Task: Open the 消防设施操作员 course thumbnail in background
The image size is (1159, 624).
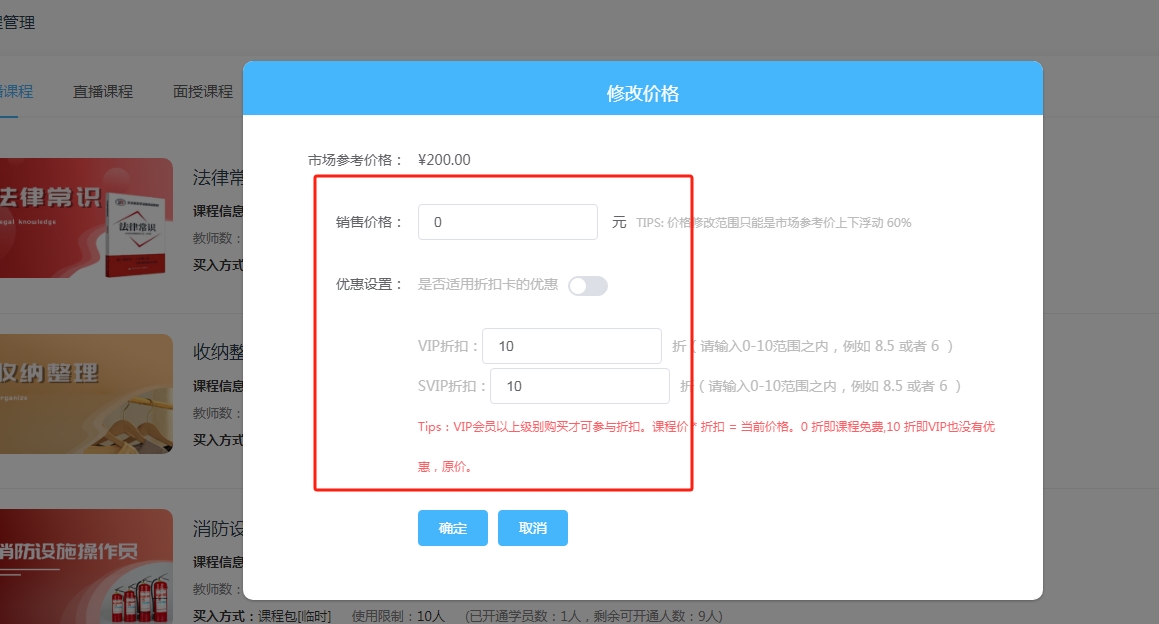Action: pos(86,566)
